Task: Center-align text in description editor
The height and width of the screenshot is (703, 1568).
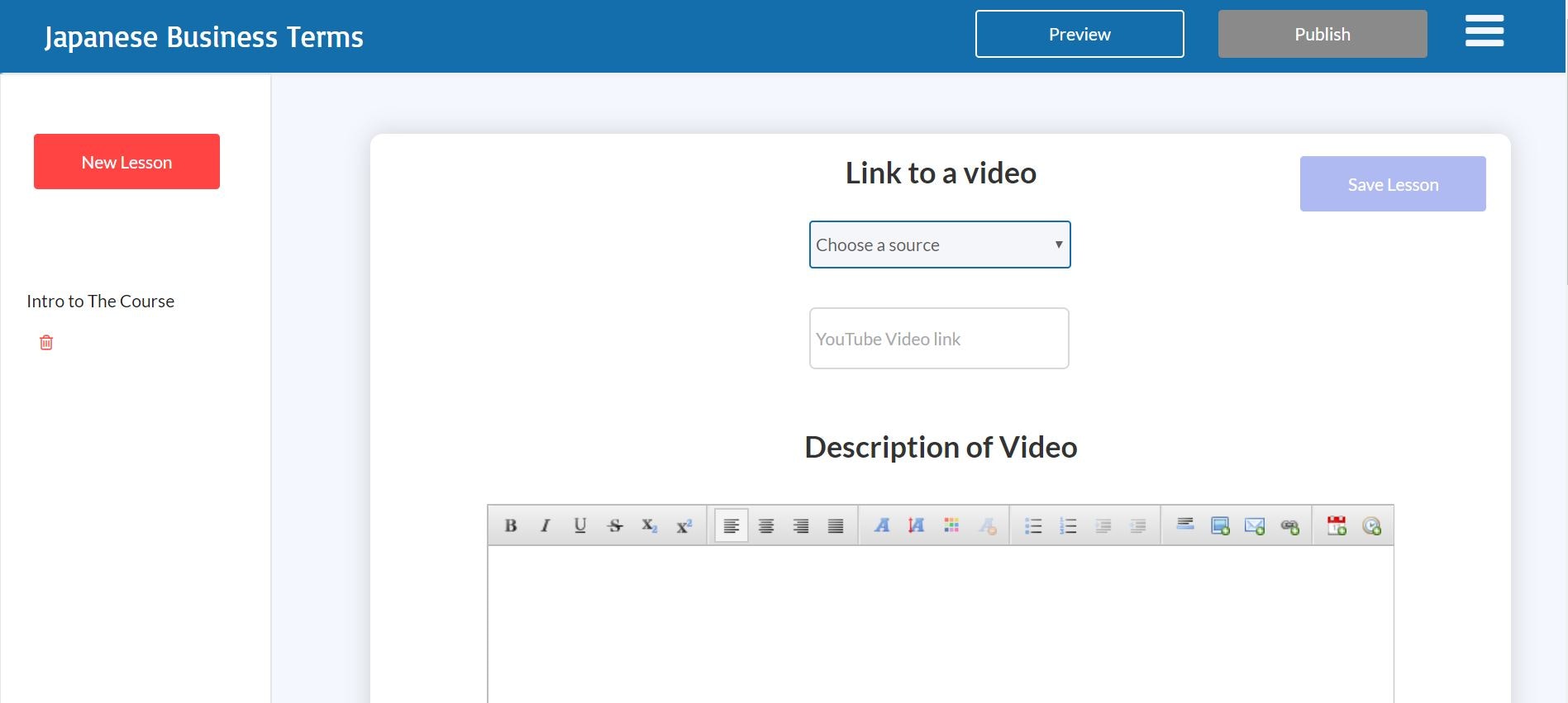Action: (x=766, y=525)
